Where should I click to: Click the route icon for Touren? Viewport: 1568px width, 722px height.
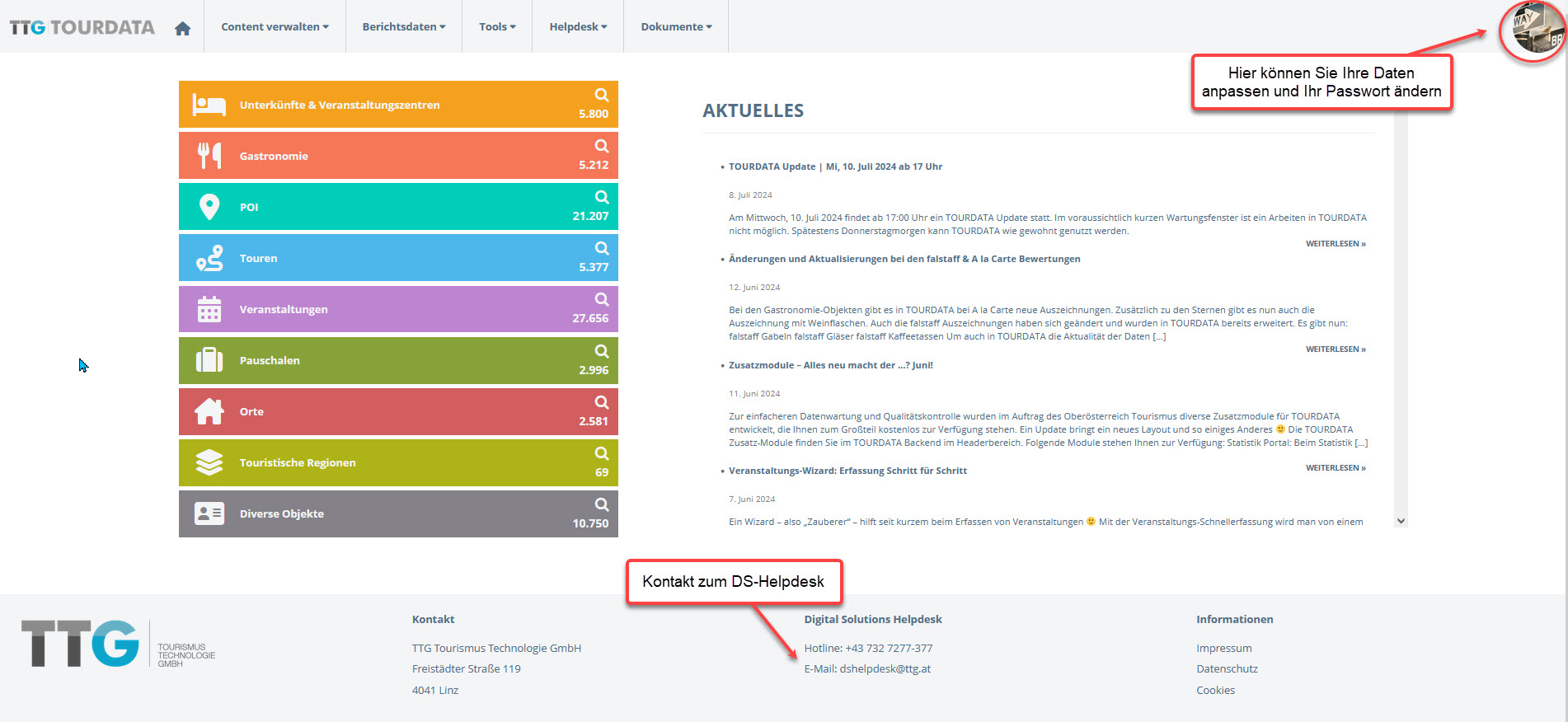pyautogui.click(x=209, y=258)
